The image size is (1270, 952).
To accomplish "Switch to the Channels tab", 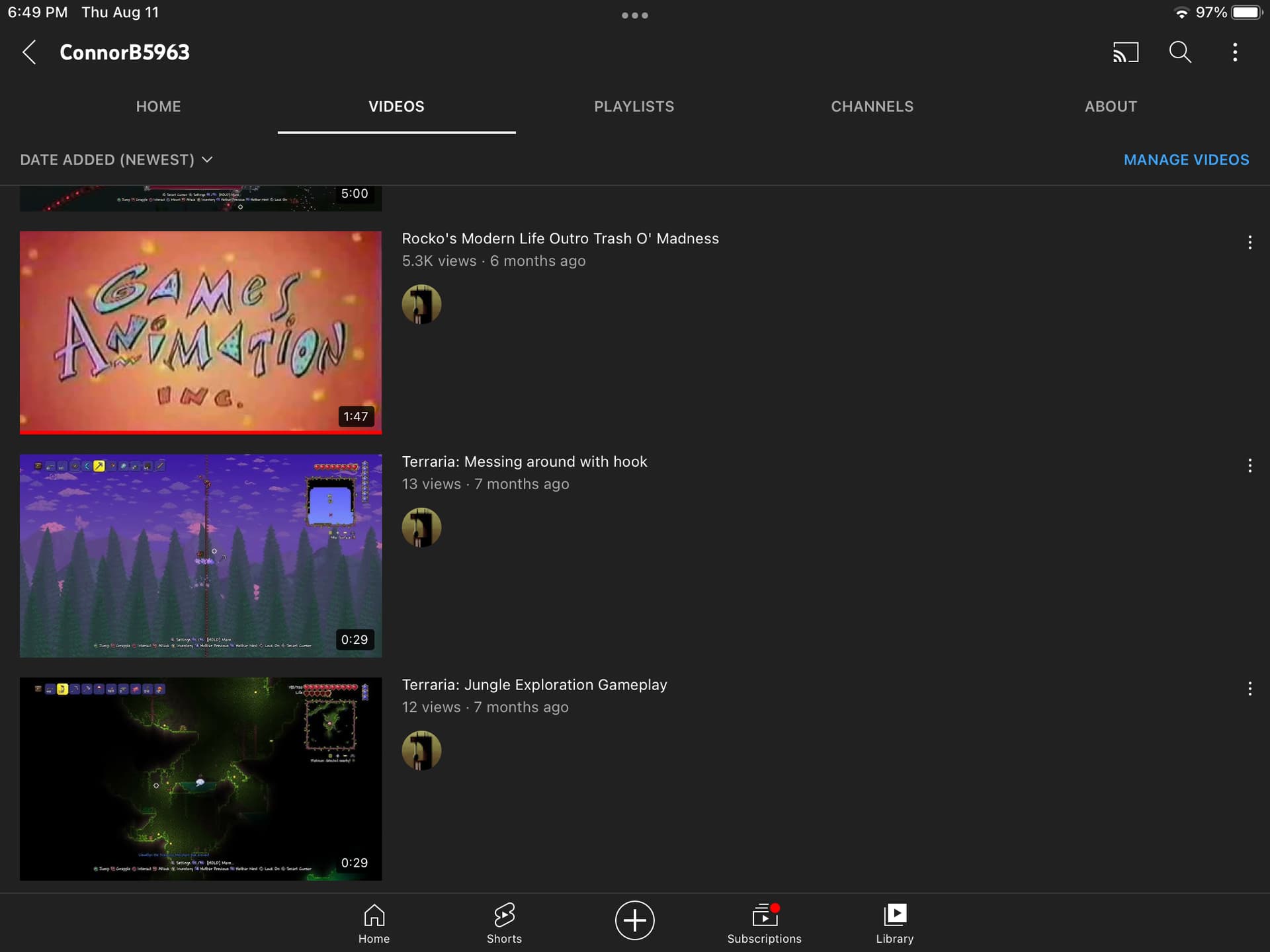I will [872, 106].
